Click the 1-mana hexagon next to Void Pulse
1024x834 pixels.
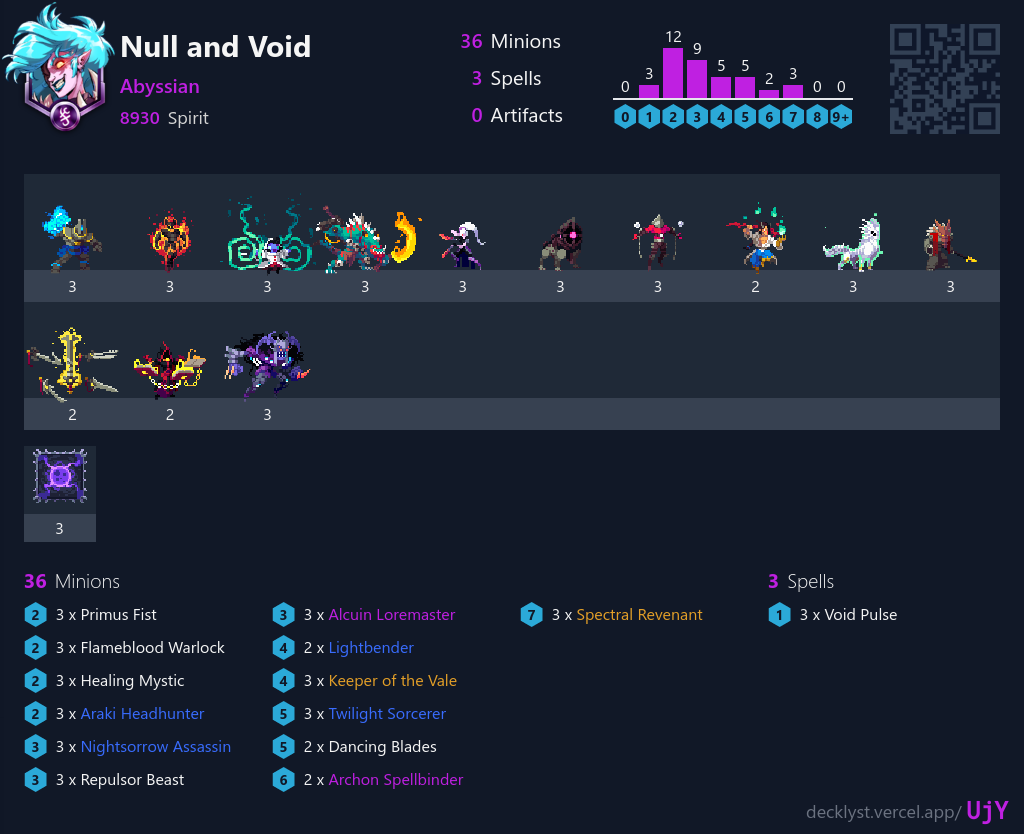coord(779,615)
